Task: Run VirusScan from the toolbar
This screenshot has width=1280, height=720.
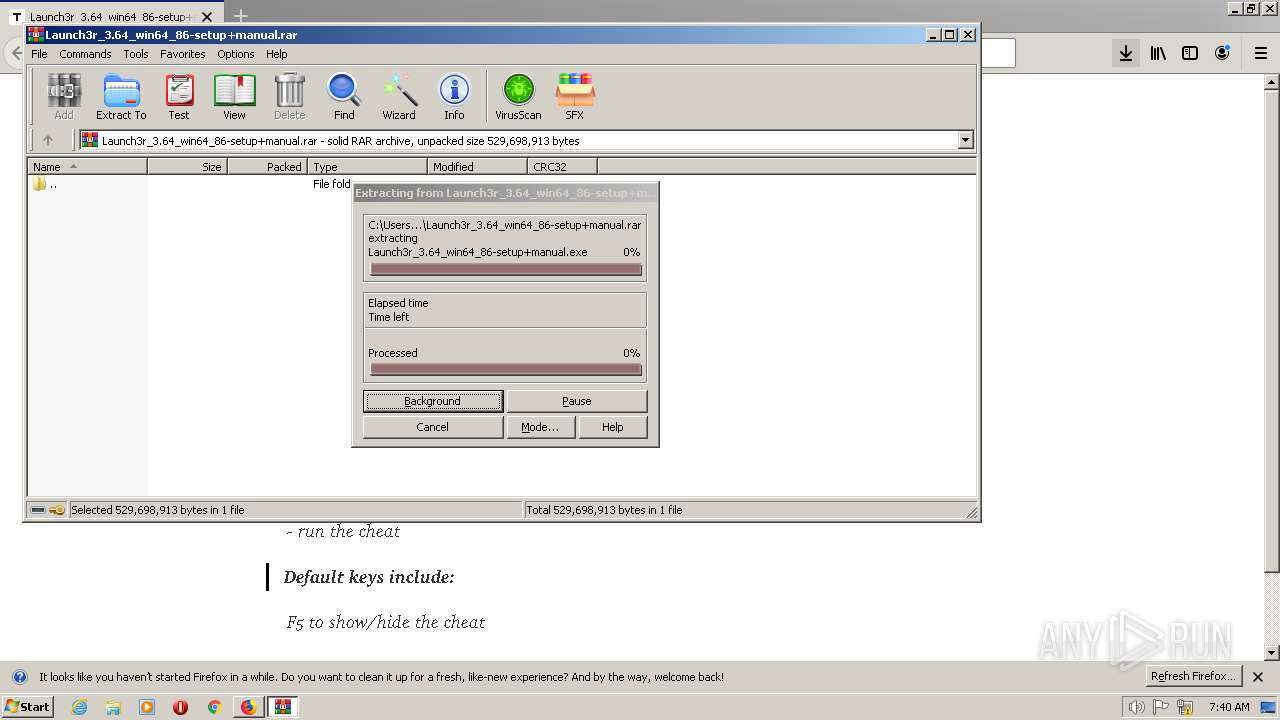Action: (518, 97)
